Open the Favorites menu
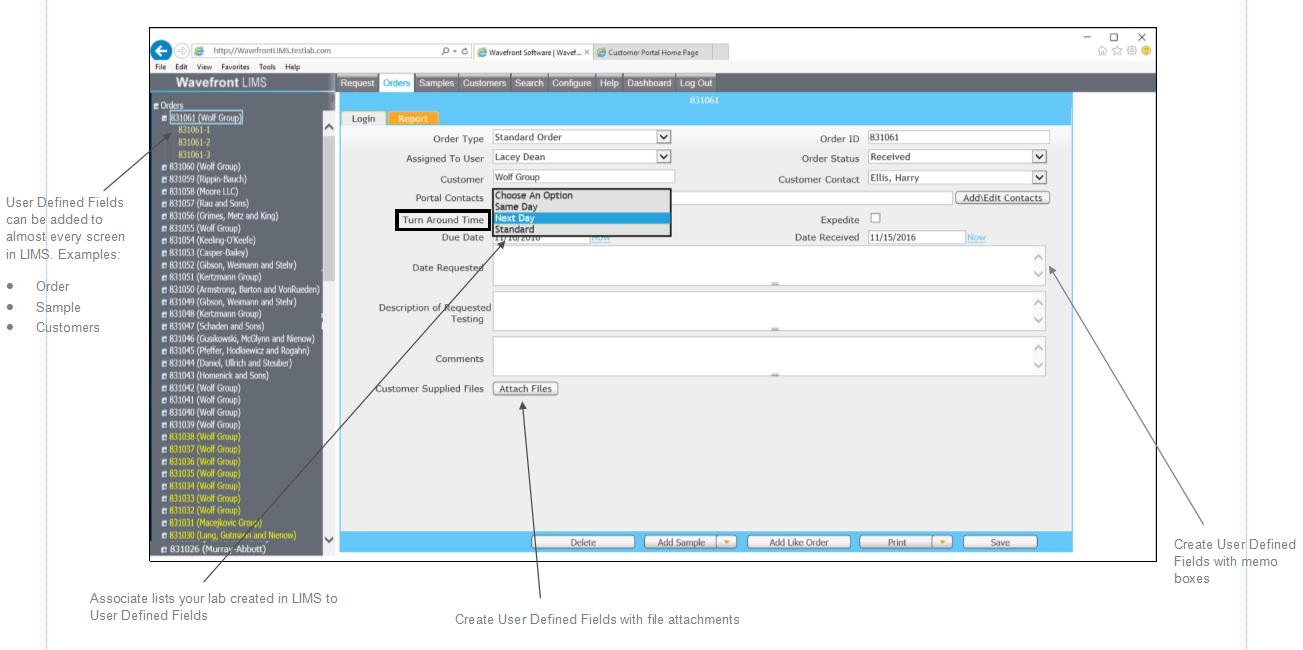The height and width of the screenshot is (650, 1303). pyautogui.click(x=236, y=67)
